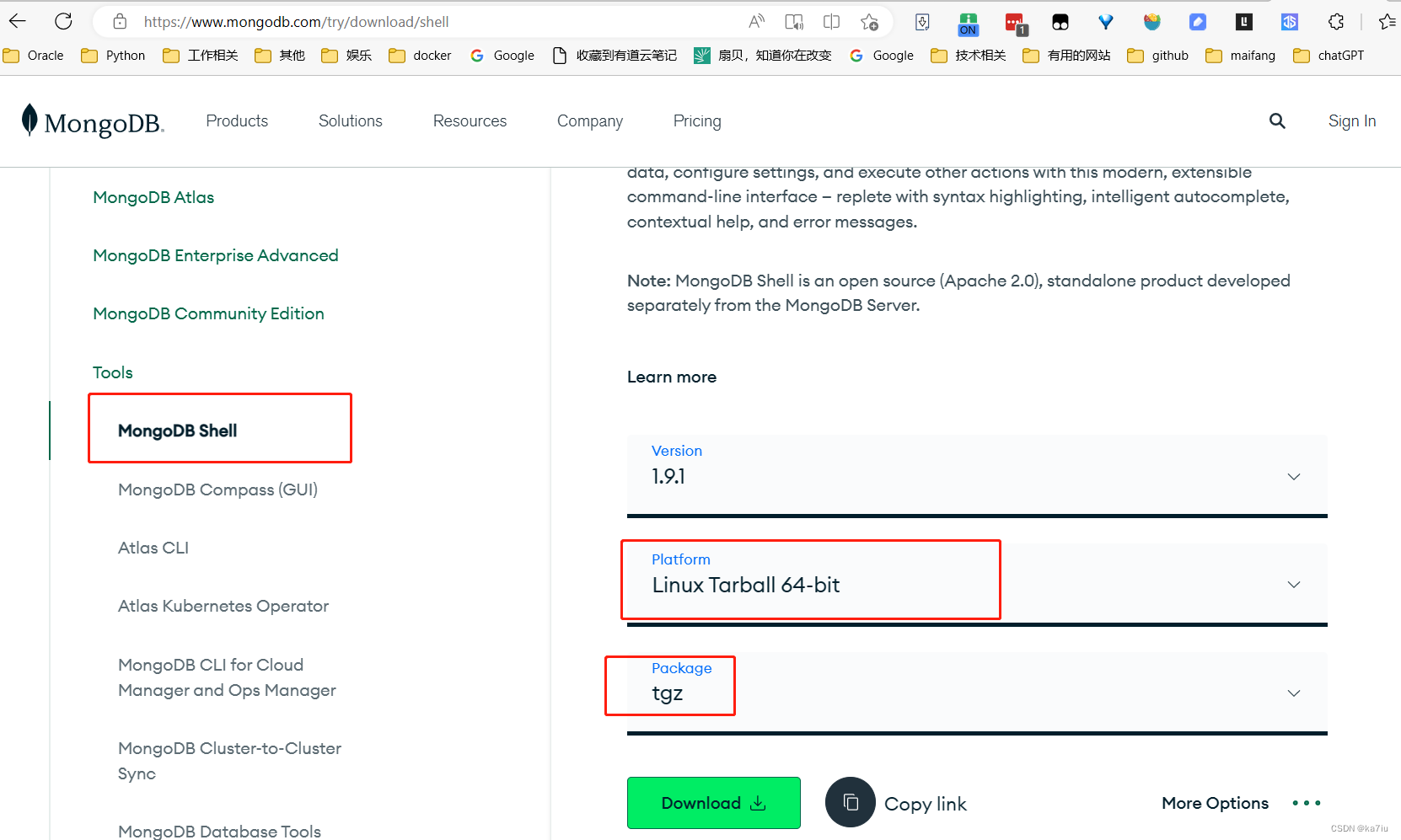Viewport: 1401px width, 840px height.
Task: Select MongoDB Compass (GUI) in sidebar
Action: pyautogui.click(x=217, y=489)
